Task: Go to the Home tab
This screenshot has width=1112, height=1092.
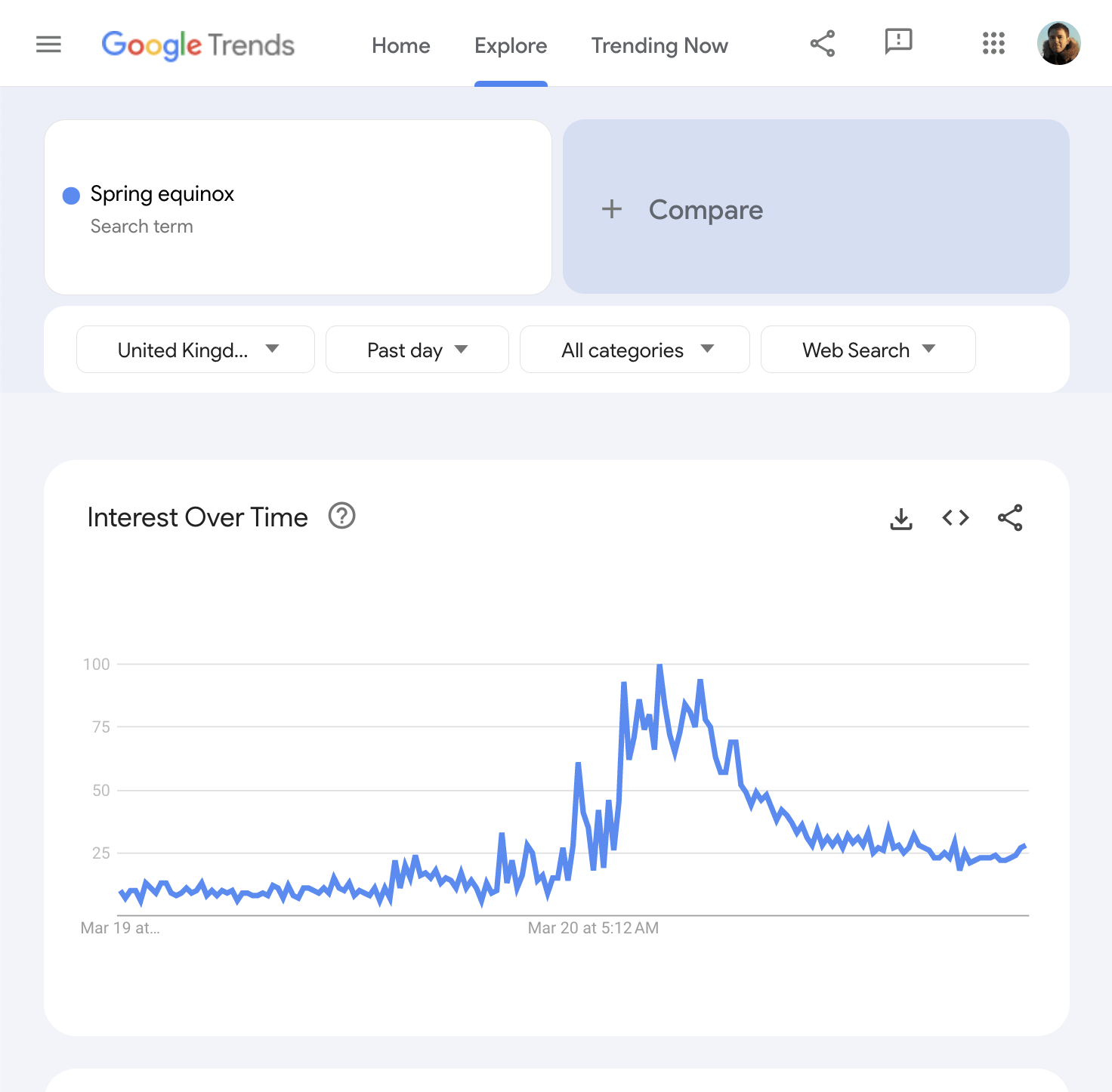Action: pyautogui.click(x=401, y=45)
